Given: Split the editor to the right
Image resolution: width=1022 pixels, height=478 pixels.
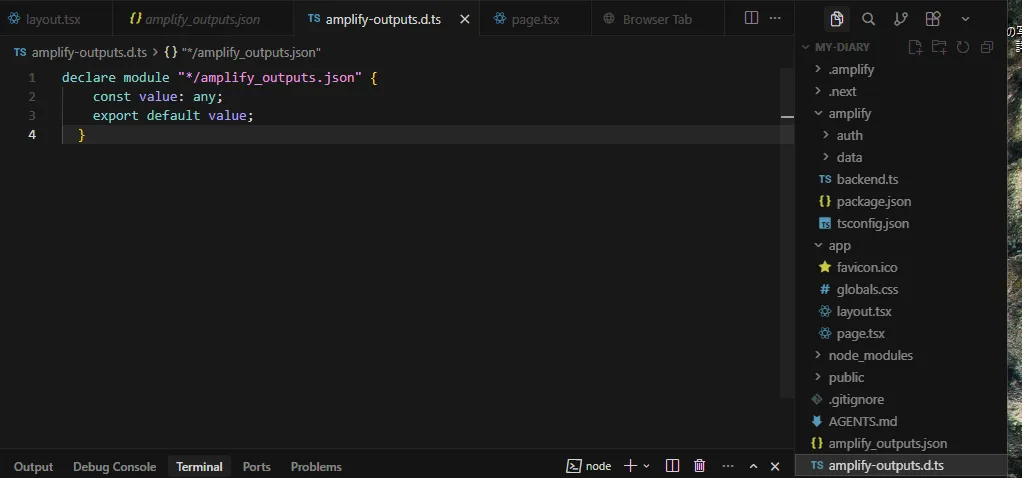Looking at the screenshot, I should [x=751, y=19].
